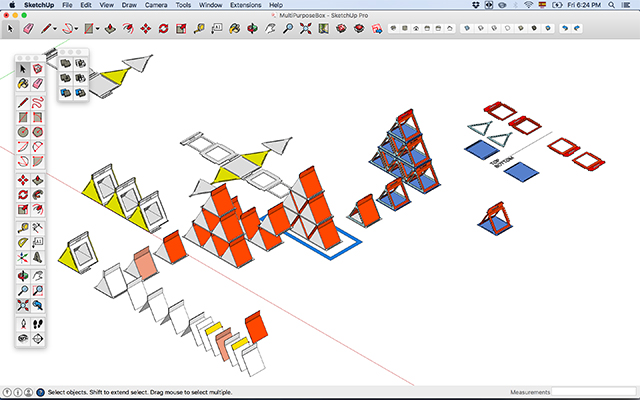Viewport: 640px width, 400px height.
Task: Select the Pie tool in the floating palette
Action: (38, 162)
